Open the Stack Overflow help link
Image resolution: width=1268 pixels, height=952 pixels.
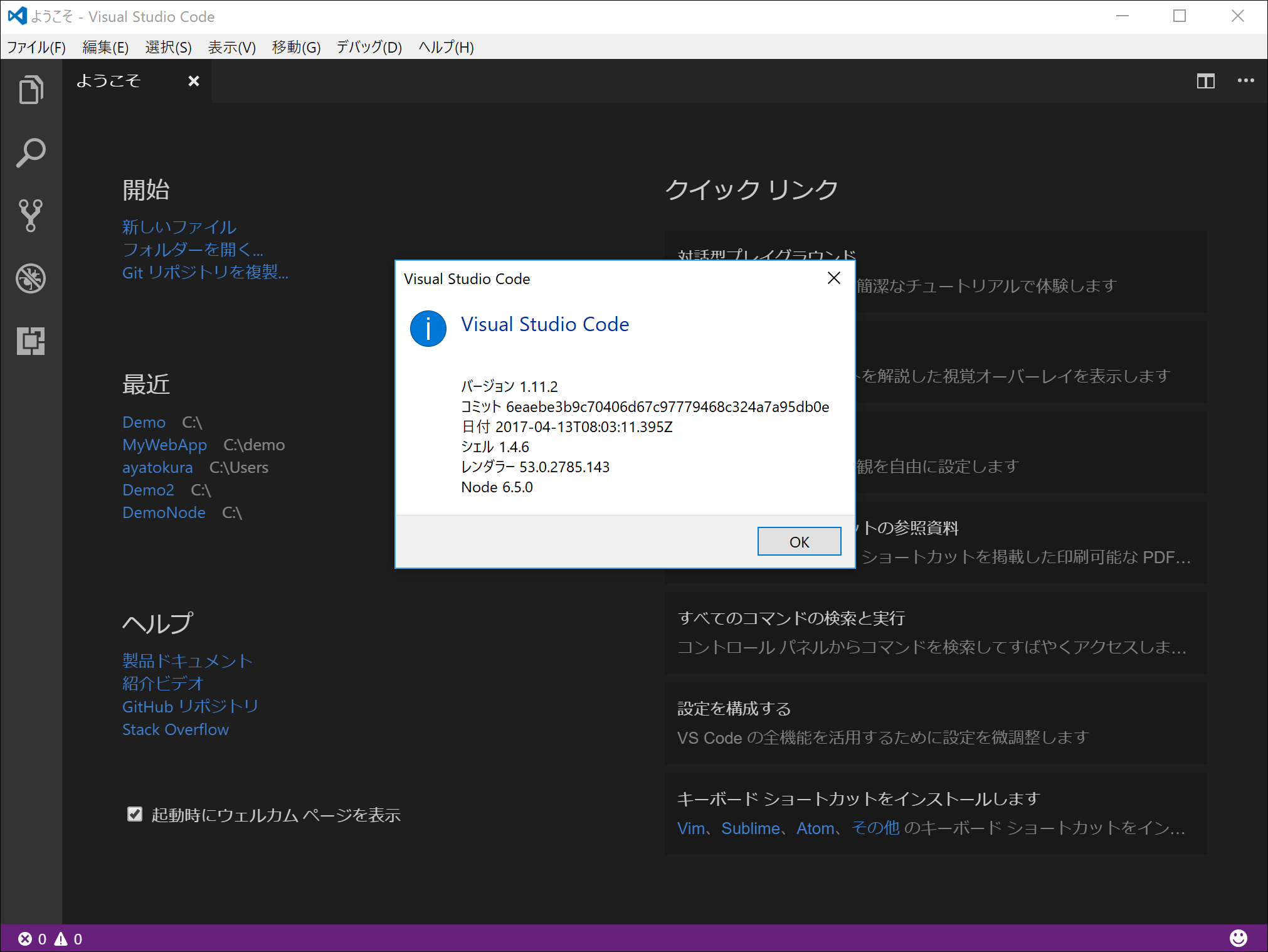[x=175, y=729]
